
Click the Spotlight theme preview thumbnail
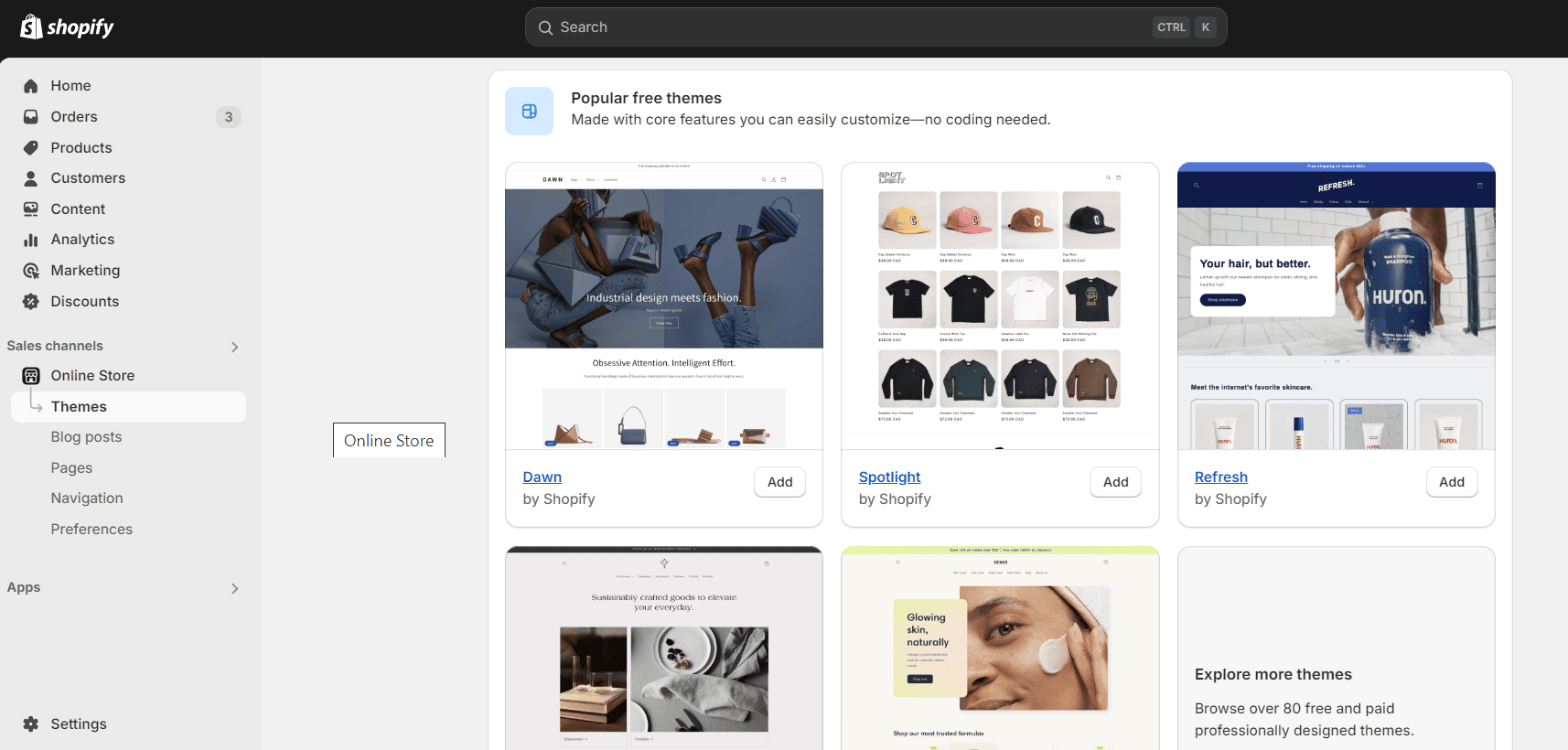click(1000, 306)
